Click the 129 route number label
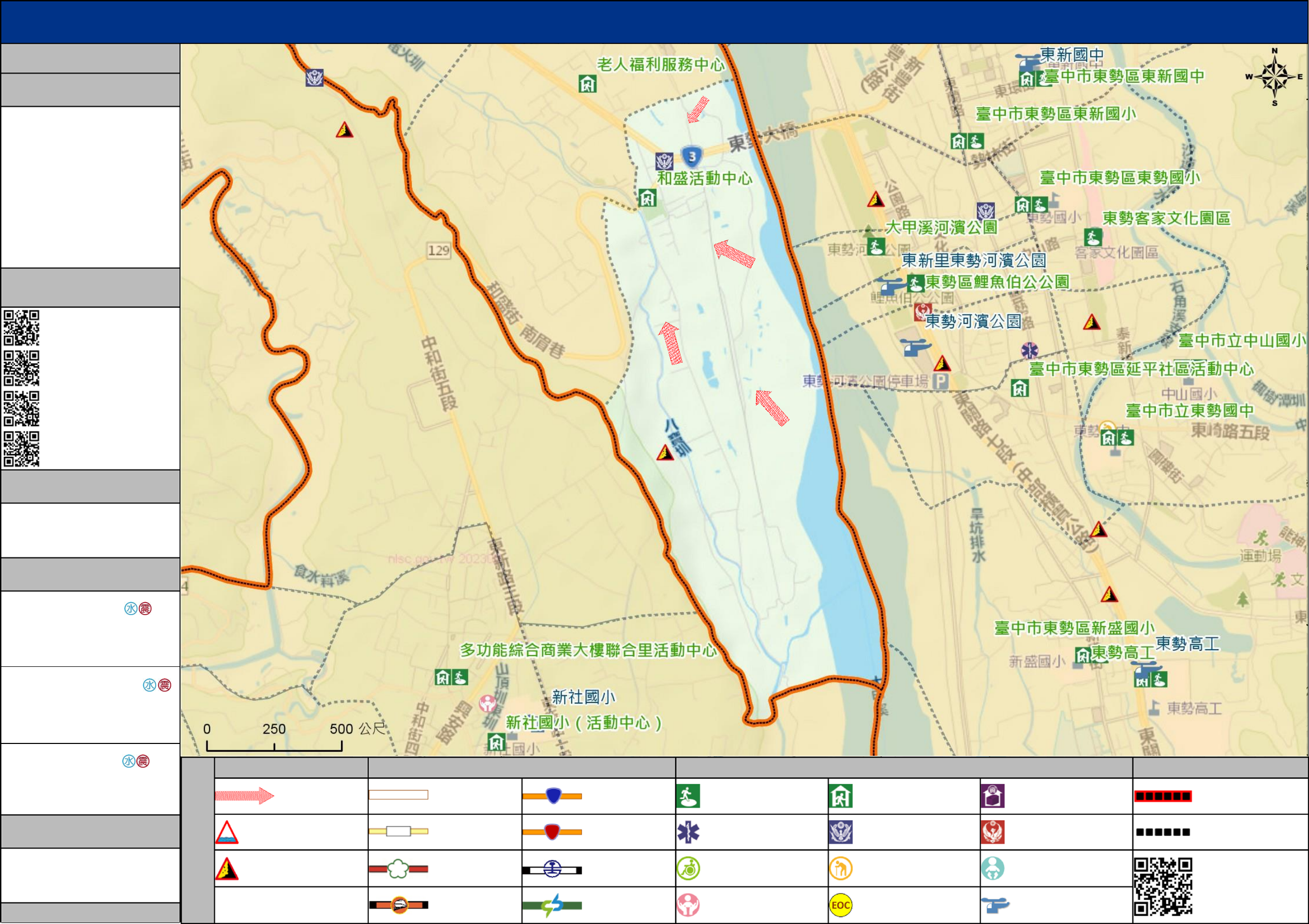 click(x=438, y=250)
